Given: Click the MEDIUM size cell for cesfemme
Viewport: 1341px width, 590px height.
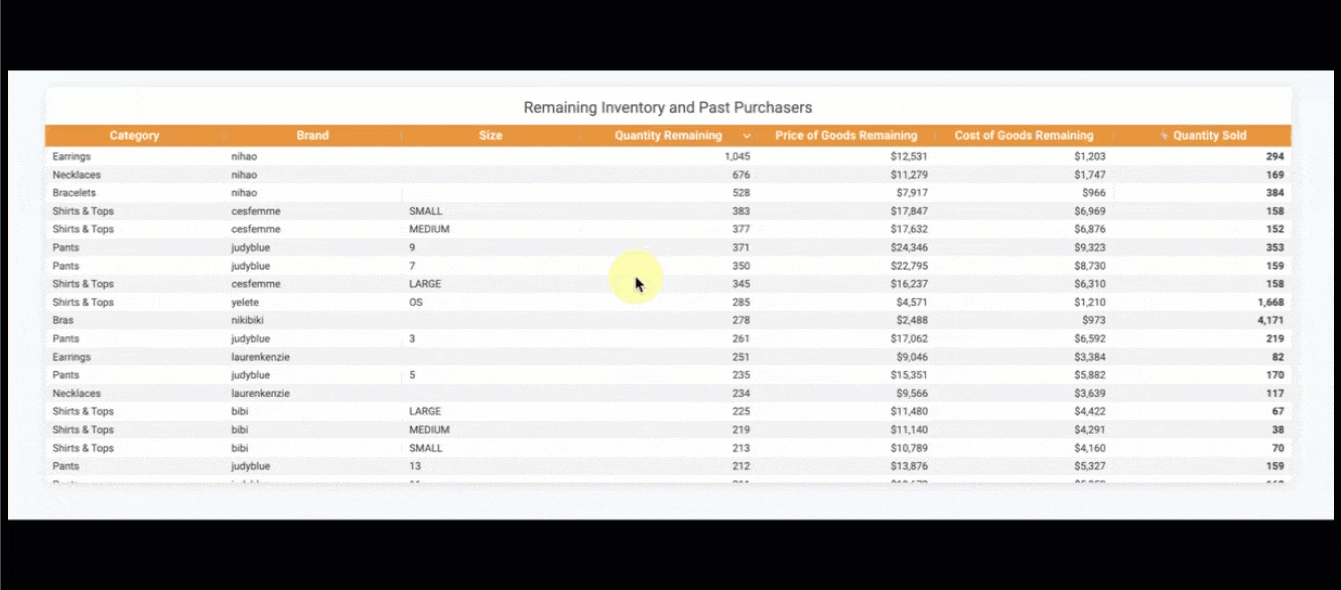Looking at the screenshot, I should pos(429,229).
